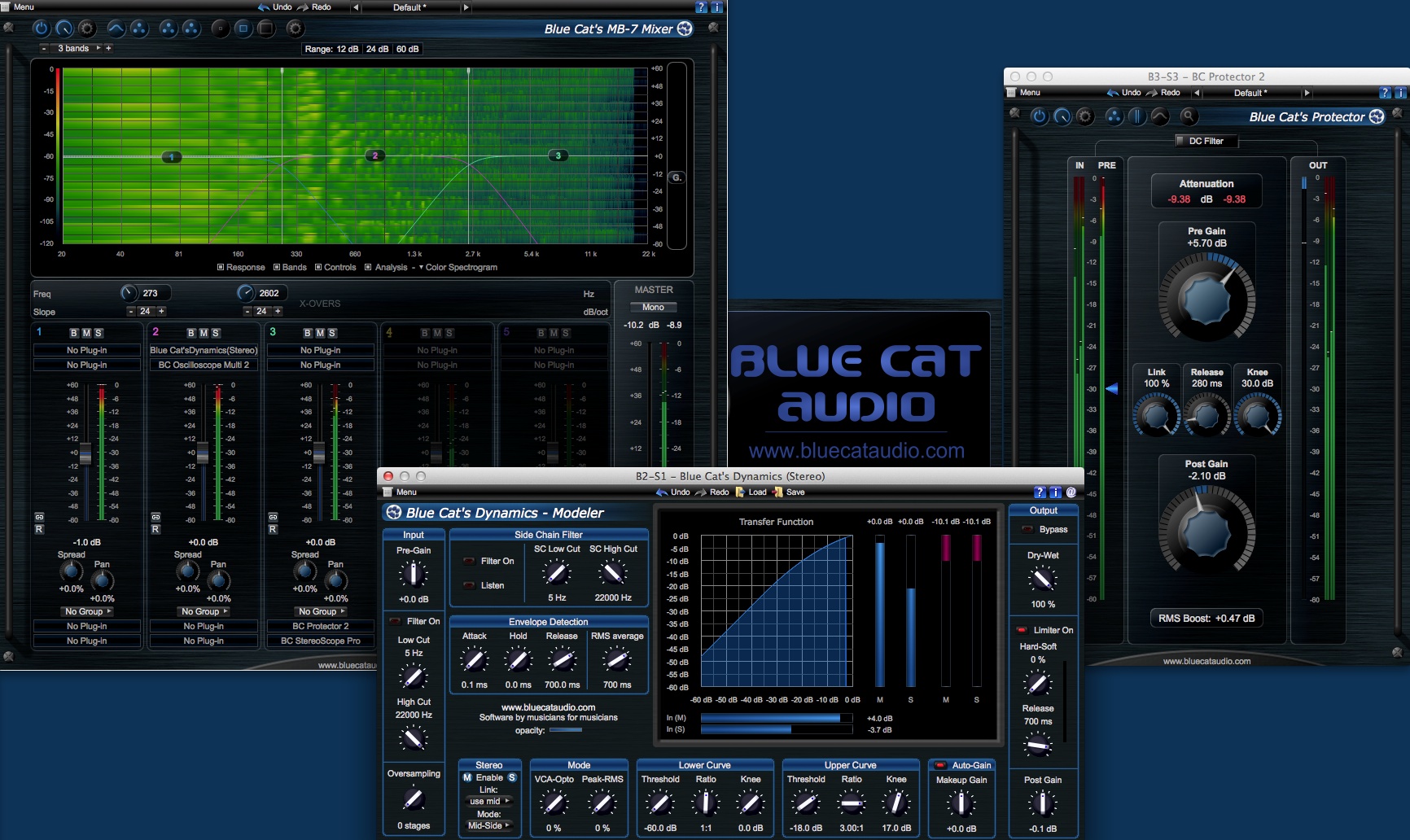Open the help question mark in Protector
This screenshot has width=1410, height=840.
point(1385,93)
